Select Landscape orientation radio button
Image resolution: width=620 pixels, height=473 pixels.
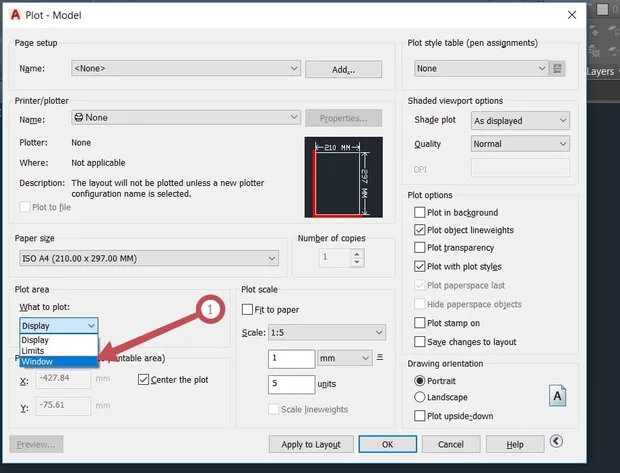(x=419, y=398)
